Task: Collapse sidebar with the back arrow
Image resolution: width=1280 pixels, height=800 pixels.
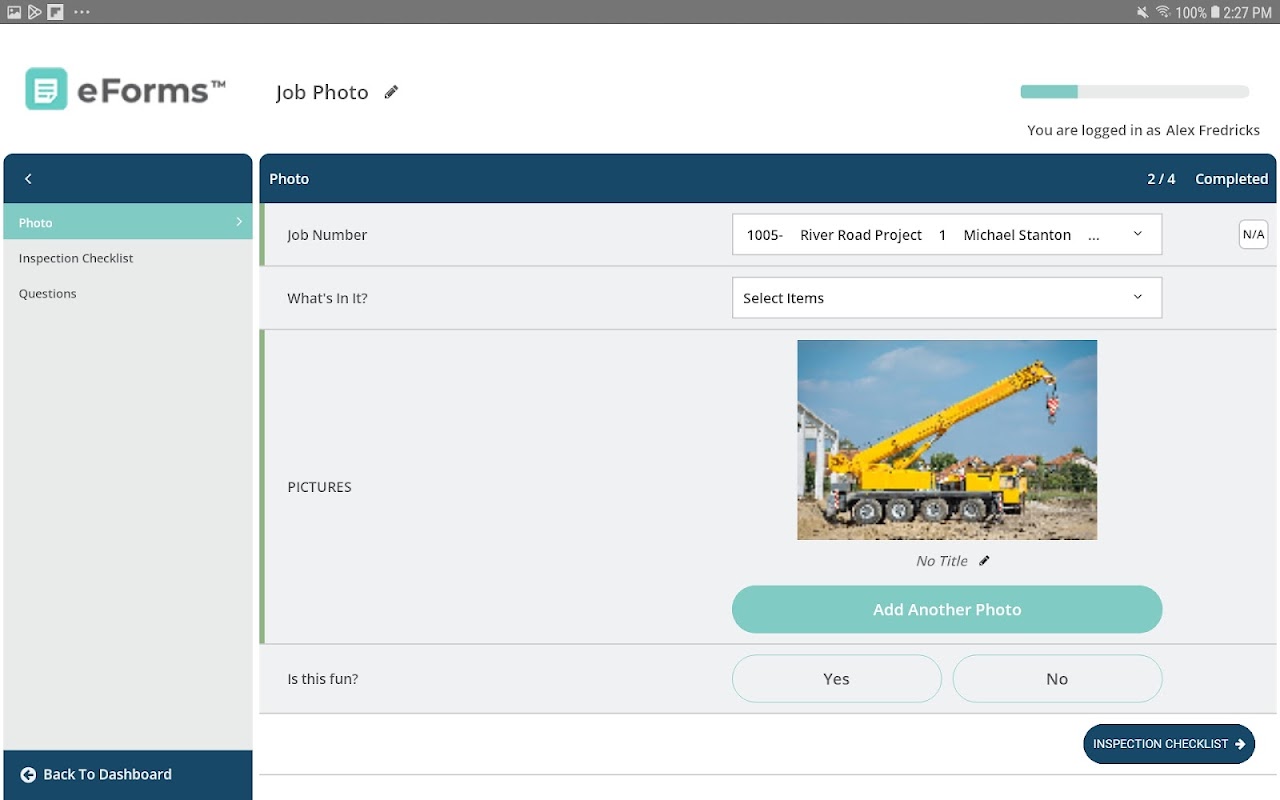Action: (28, 179)
